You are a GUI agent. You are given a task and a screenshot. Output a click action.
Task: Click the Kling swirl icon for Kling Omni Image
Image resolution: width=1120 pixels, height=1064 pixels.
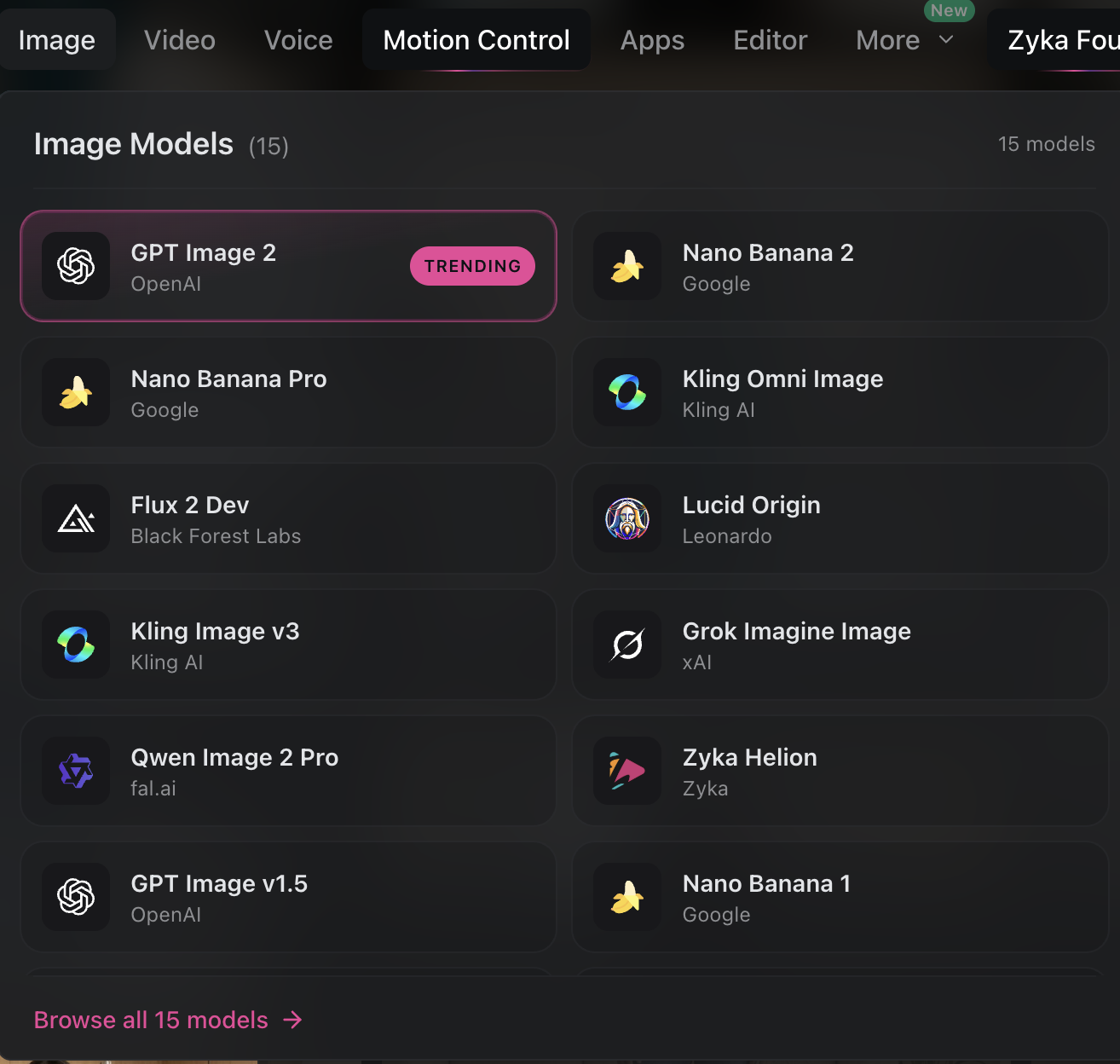[627, 392]
